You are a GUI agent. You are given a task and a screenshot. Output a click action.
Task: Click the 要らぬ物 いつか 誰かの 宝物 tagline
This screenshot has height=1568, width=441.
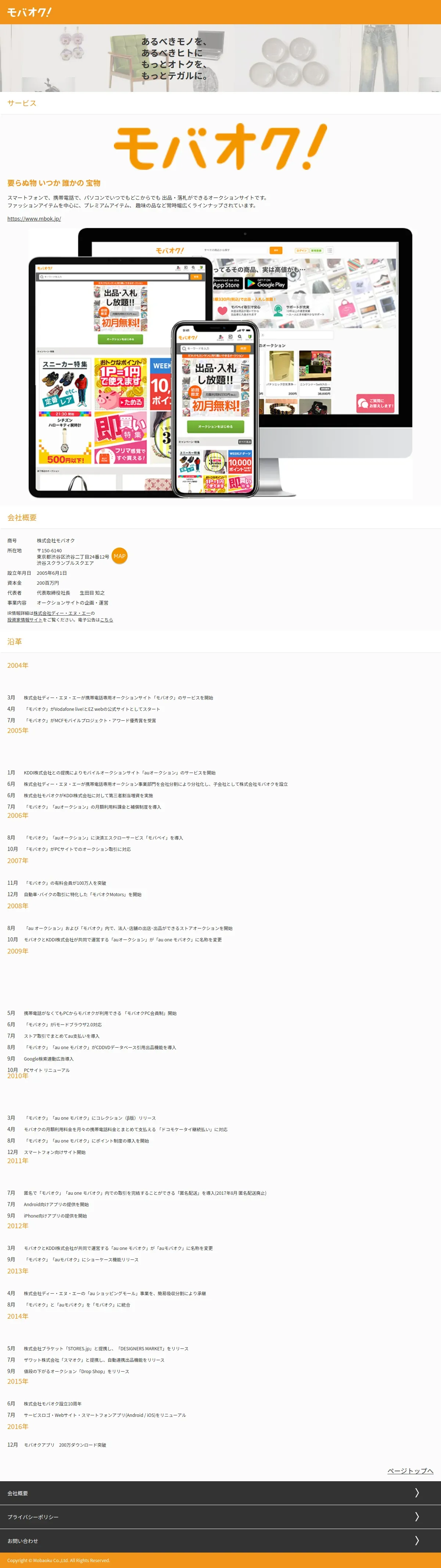click(54, 183)
